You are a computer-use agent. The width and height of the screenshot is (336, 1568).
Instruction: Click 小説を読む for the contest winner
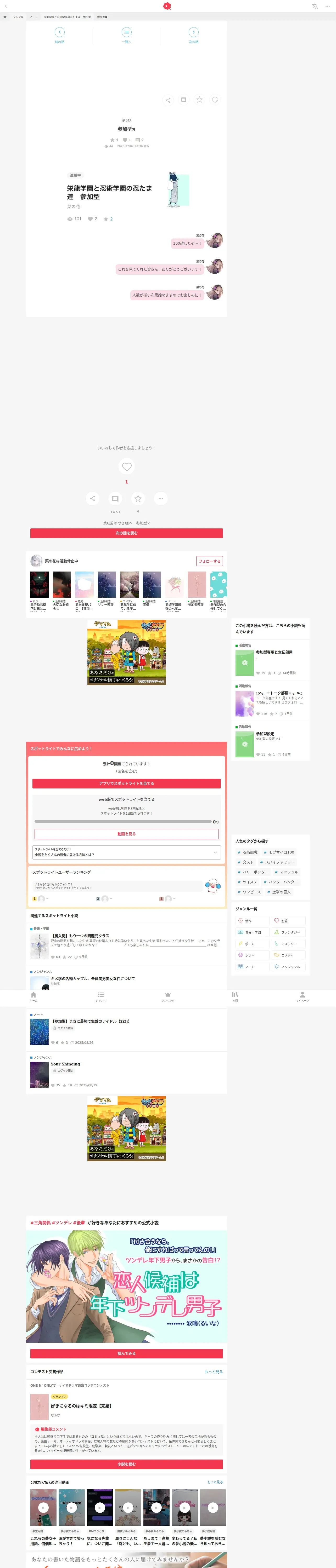(126, 1464)
